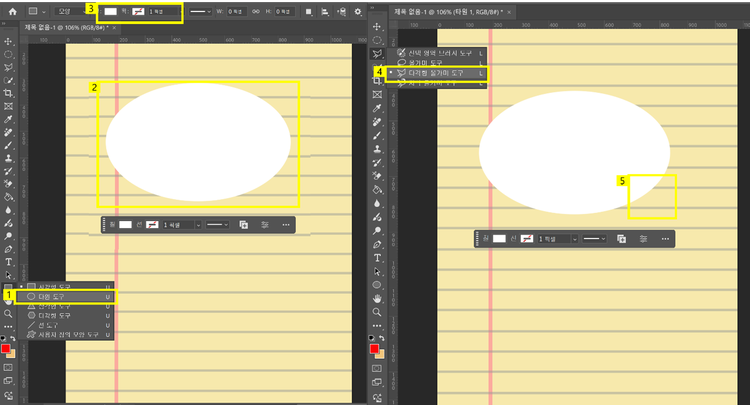Click the stroke width field in the left options bar
Screen dimensions: 750x405
coord(162,11)
